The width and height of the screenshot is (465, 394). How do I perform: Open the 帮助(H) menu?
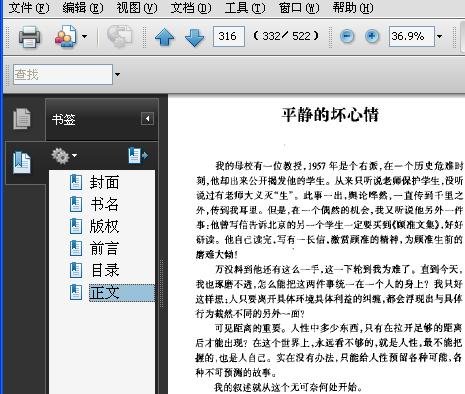[x=353, y=8]
